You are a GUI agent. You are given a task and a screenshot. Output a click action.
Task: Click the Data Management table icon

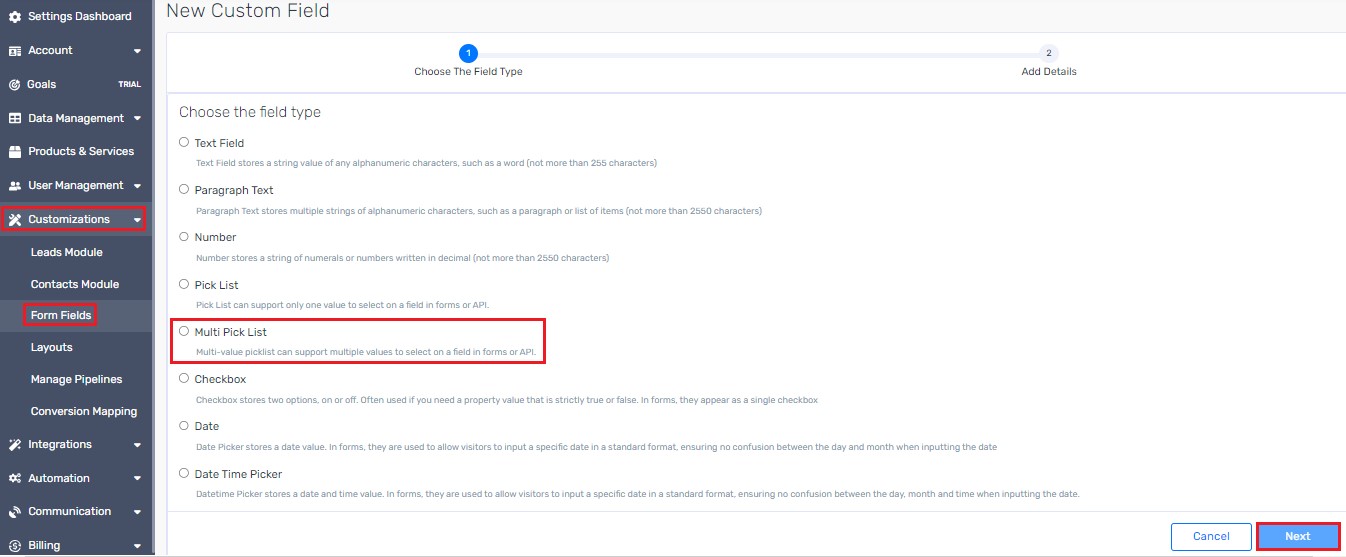(15, 118)
